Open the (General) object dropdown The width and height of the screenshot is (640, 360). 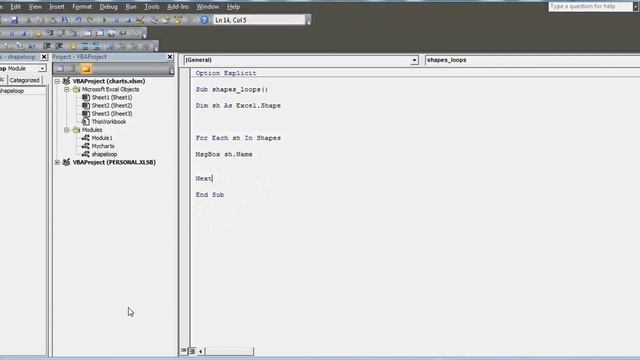[x=414, y=60]
